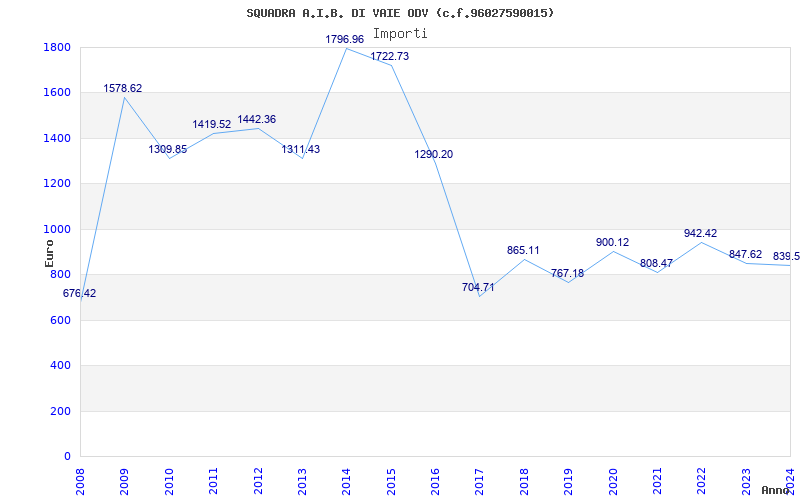The height and width of the screenshot is (500, 800).
Task: Click the 2009 x-axis year label
Action: point(125,481)
